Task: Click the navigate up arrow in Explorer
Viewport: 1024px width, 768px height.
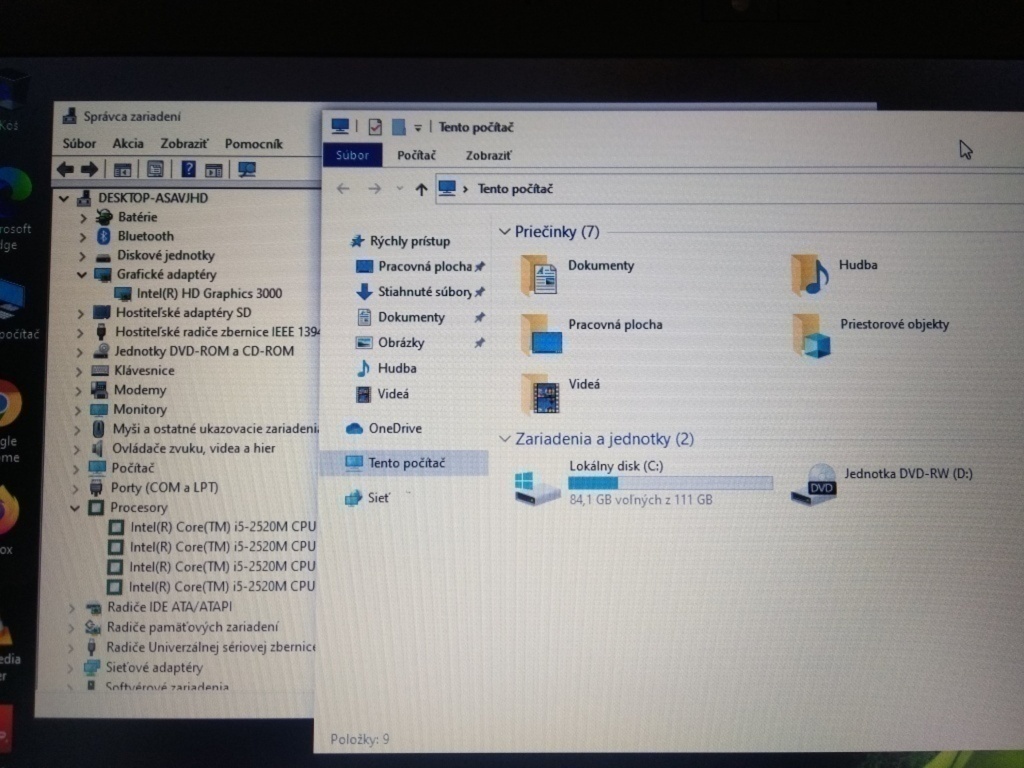Action: [x=421, y=188]
